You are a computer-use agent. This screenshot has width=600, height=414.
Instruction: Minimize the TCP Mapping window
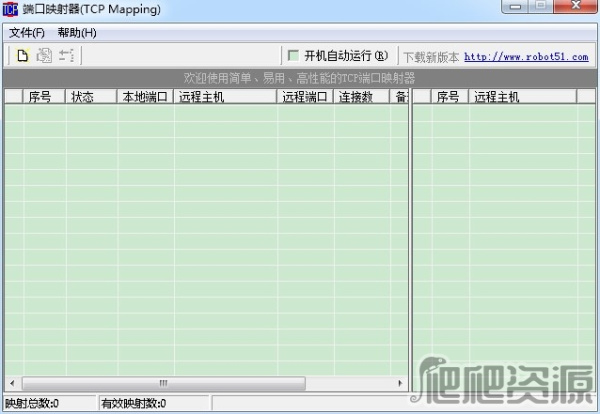pos(515,6)
